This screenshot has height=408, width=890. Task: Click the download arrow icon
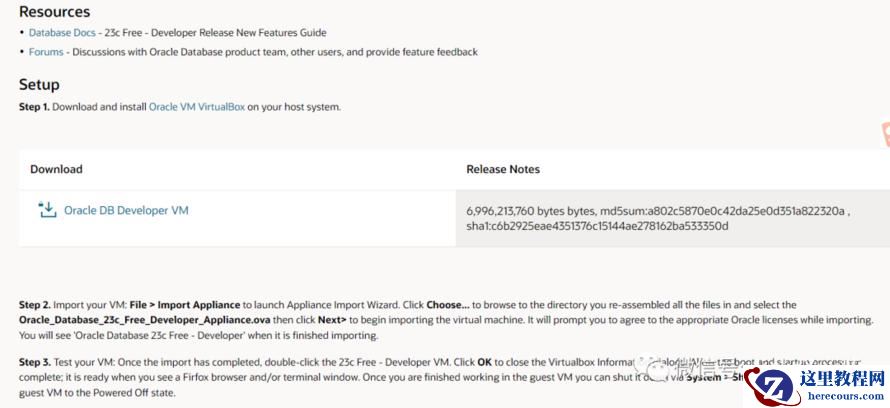[x=48, y=210]
